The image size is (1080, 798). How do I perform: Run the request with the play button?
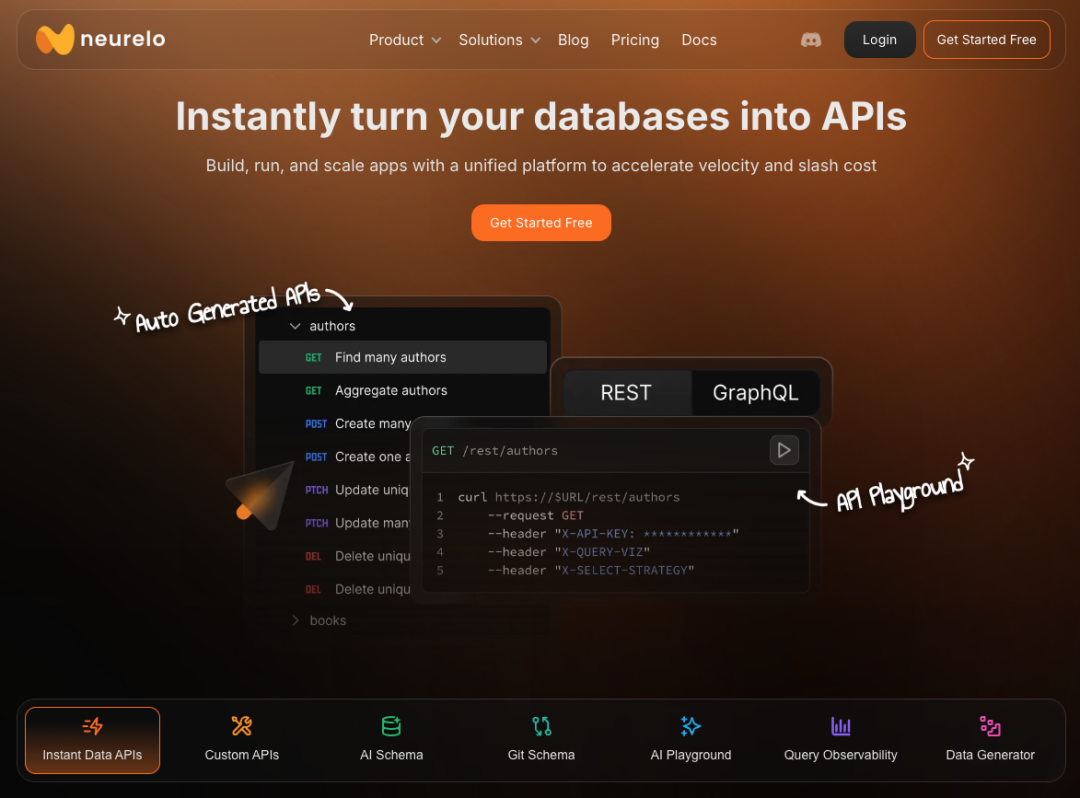[x=784, y=450]
